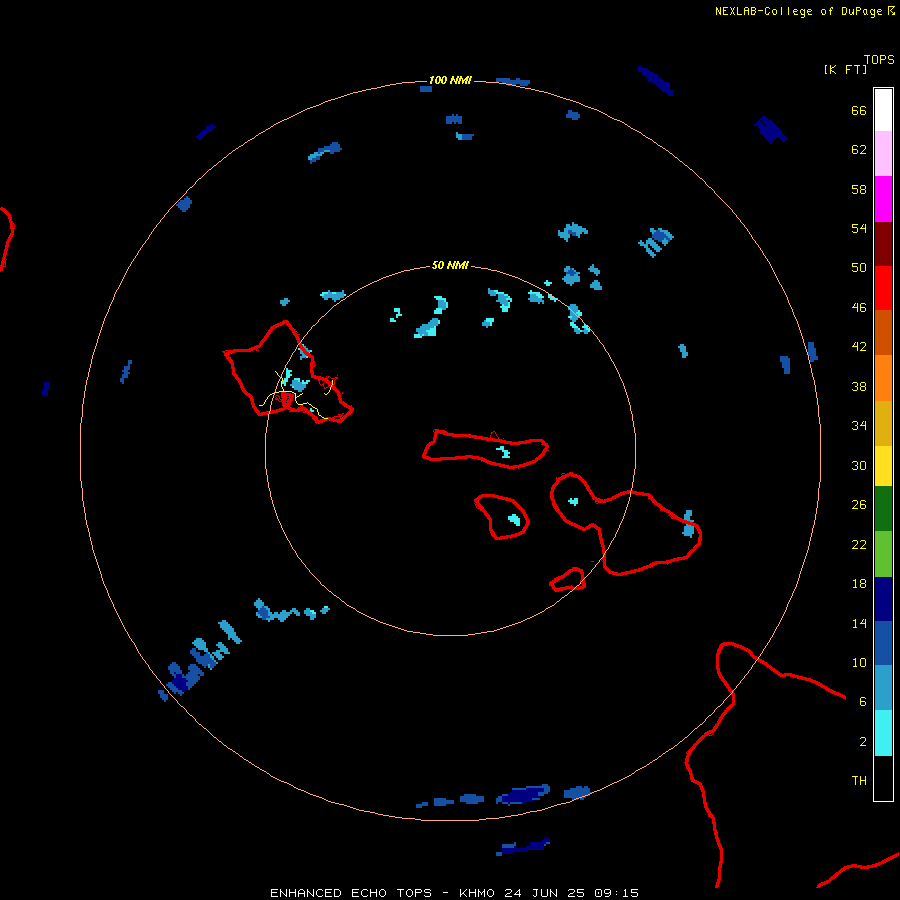Click legend value 18

(x=859, y=584)
